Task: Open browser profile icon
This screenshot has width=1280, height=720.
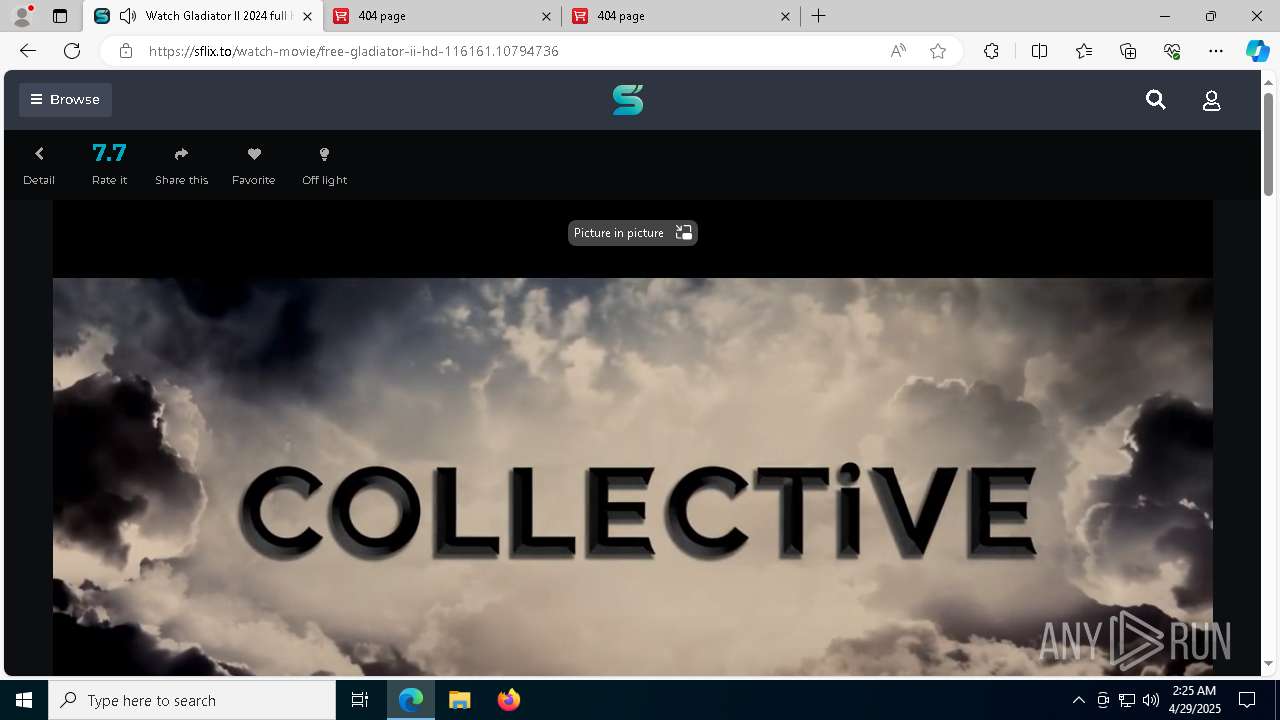Action: click(x=21, y=16)
